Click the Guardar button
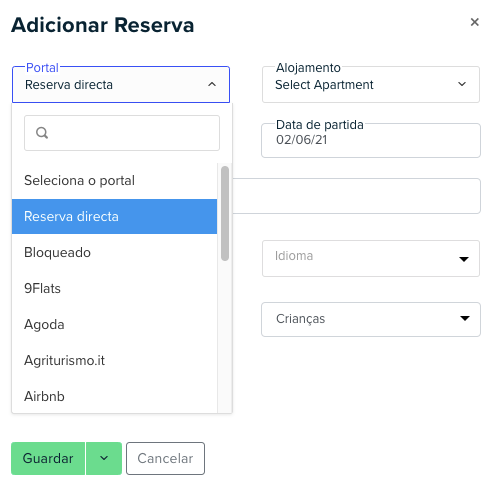 pyautogui.click(x=48, y=458)
